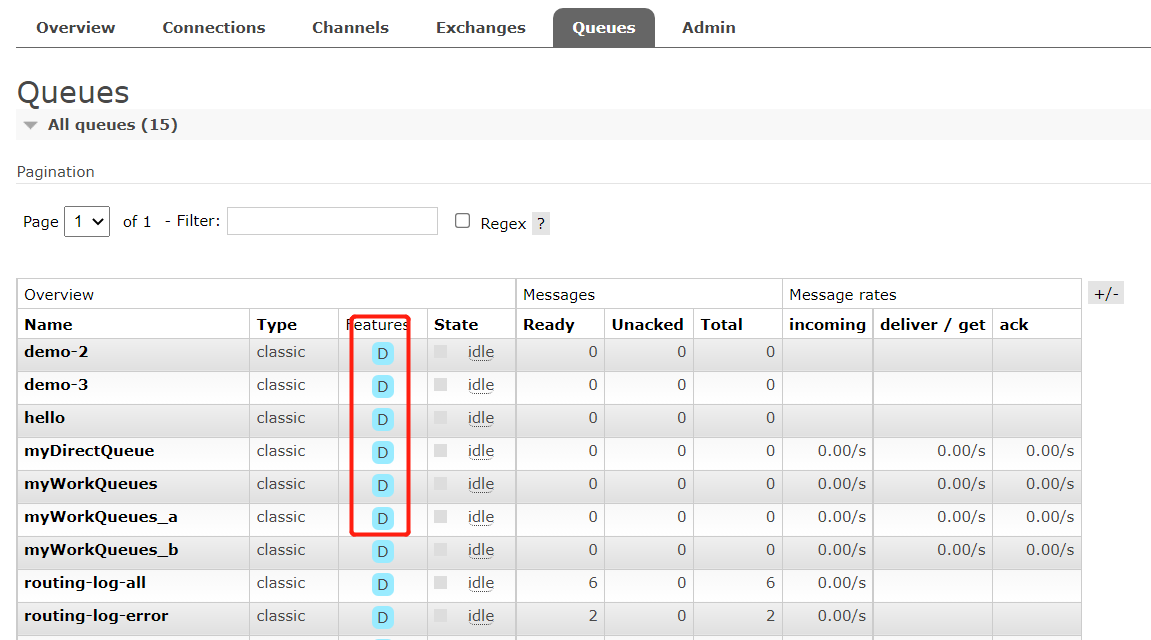Viewport: 1151px width, 640px height.
Task: Sort queues by Unacked column
Action: (647, 324)
